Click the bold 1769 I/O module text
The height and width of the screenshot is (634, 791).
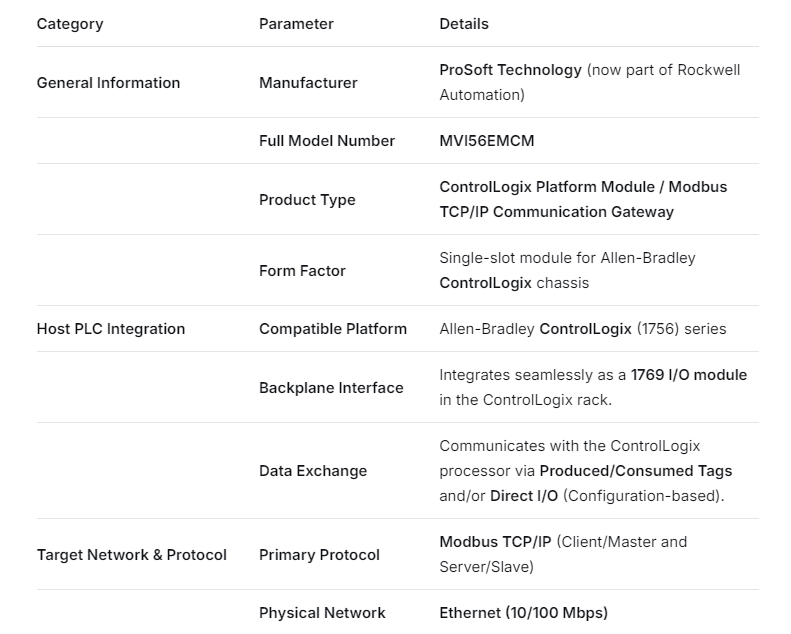click(689, 375)
